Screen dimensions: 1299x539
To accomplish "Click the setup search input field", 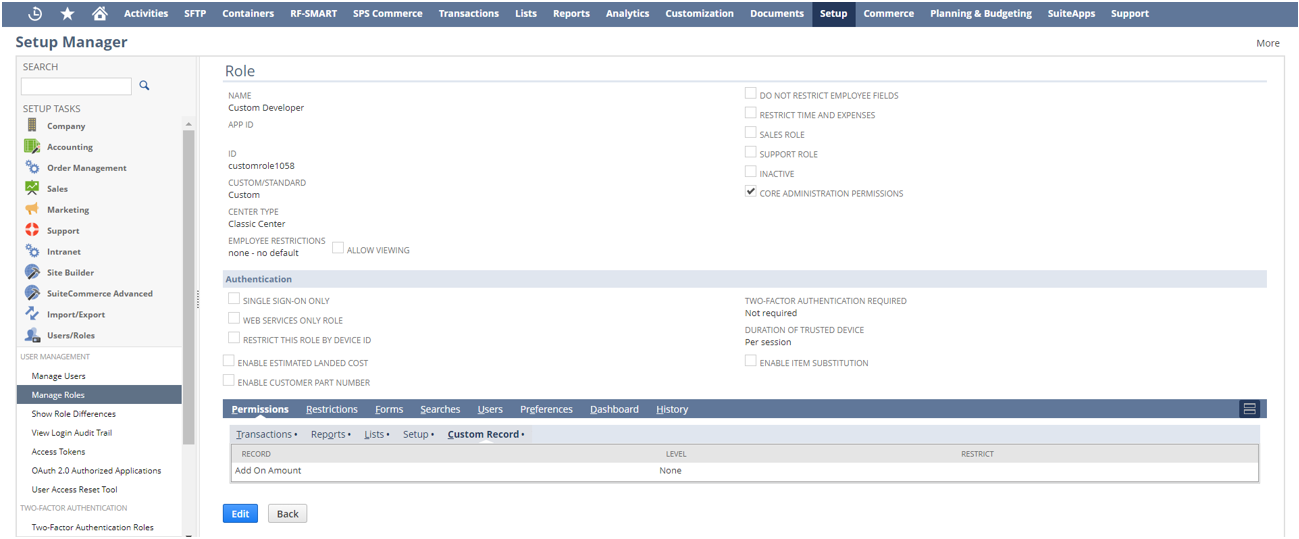I will [76, 87].
